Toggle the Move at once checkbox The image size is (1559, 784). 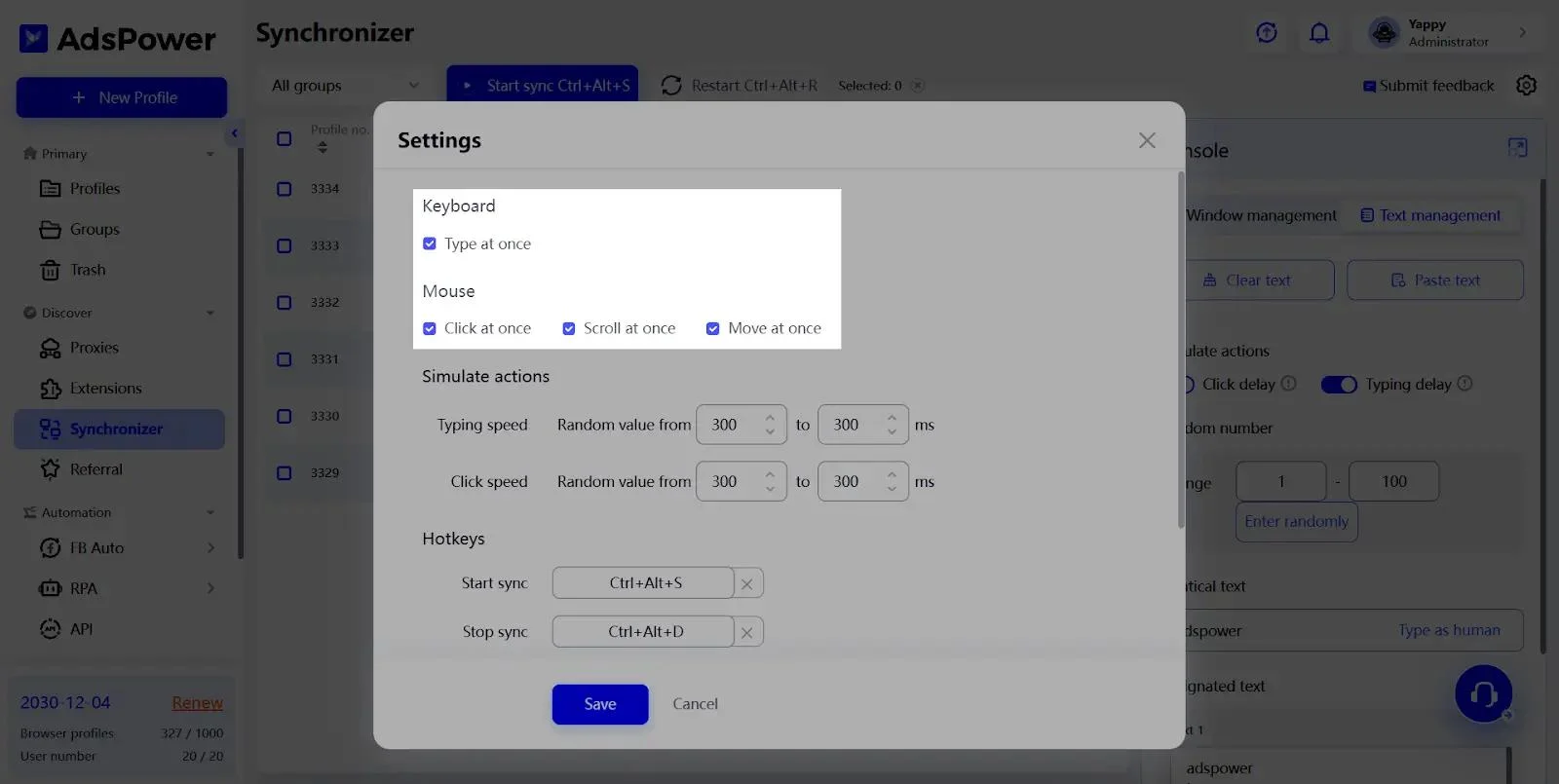coord(713,329)
